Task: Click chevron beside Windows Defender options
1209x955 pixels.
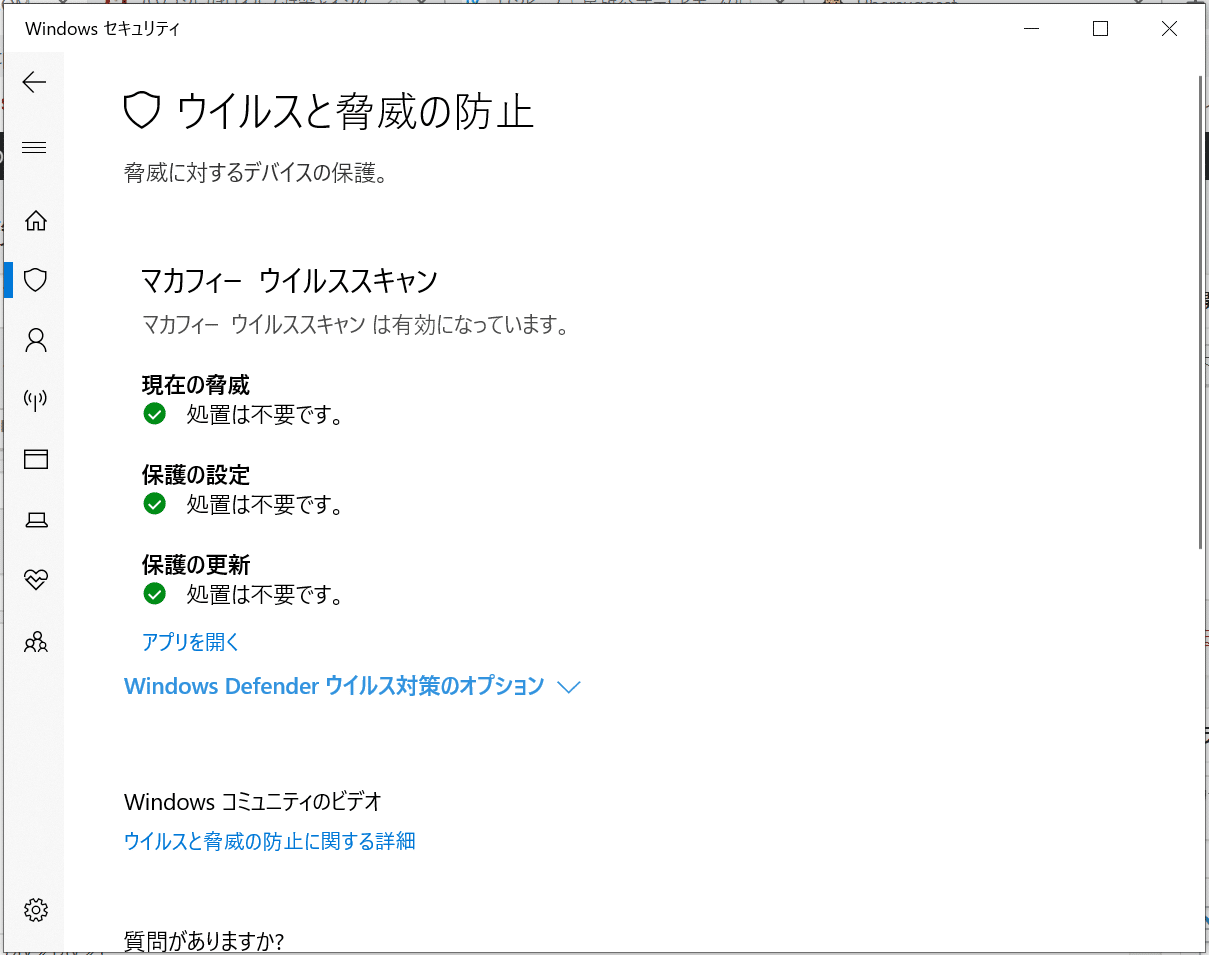Action: point(569,687)
